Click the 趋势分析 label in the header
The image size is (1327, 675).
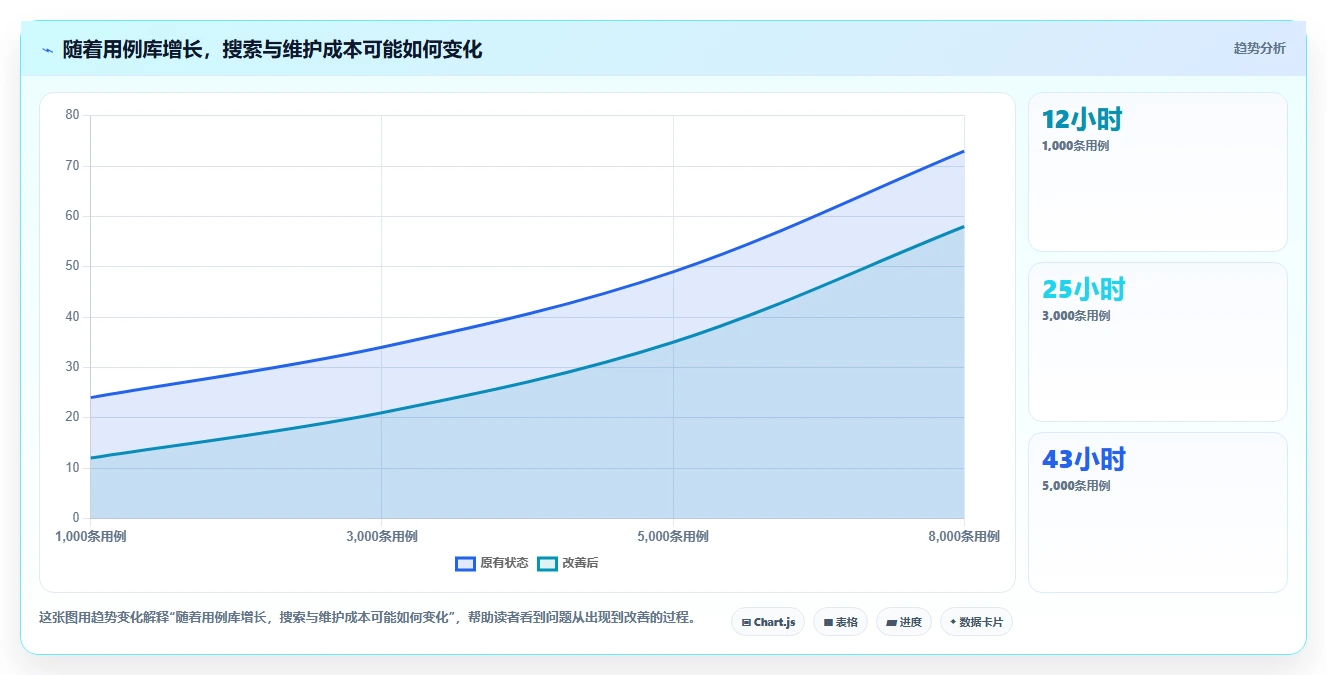[1259, 48]
